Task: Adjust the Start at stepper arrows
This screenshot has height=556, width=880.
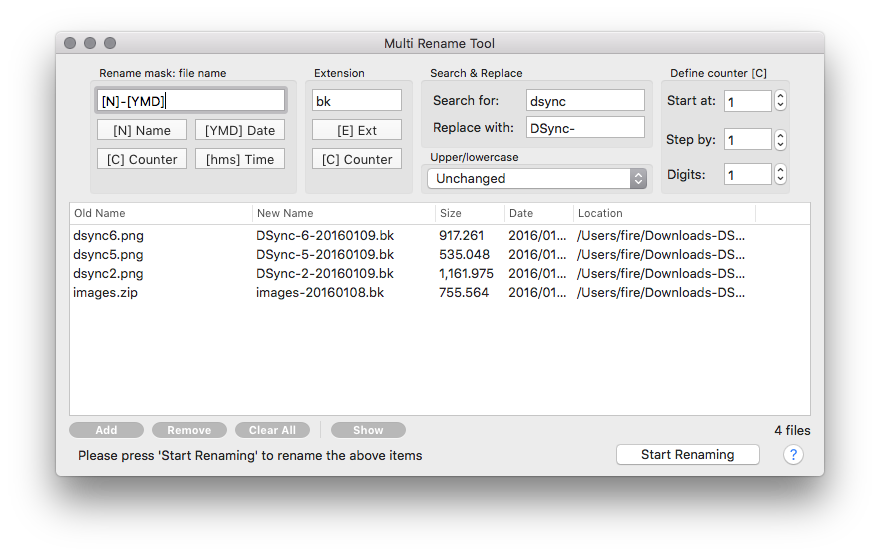Action: point(780,101)
